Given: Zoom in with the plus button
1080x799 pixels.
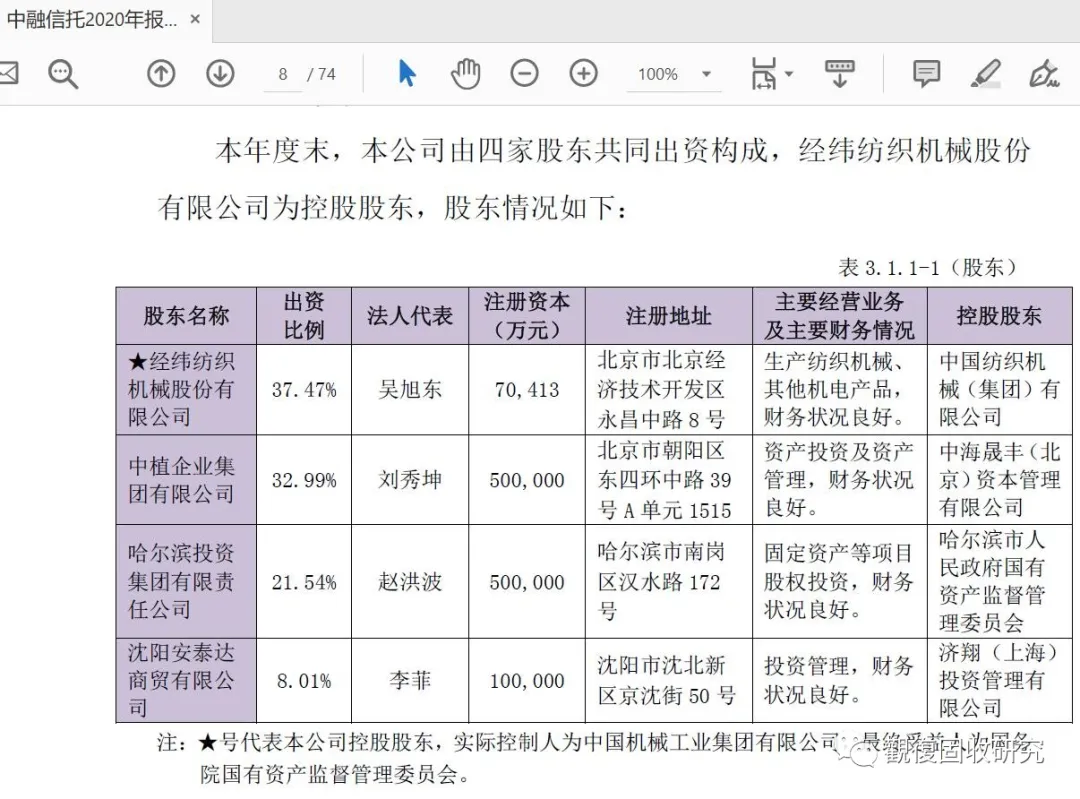Looking at the screenshot, I should click(583, 73).
